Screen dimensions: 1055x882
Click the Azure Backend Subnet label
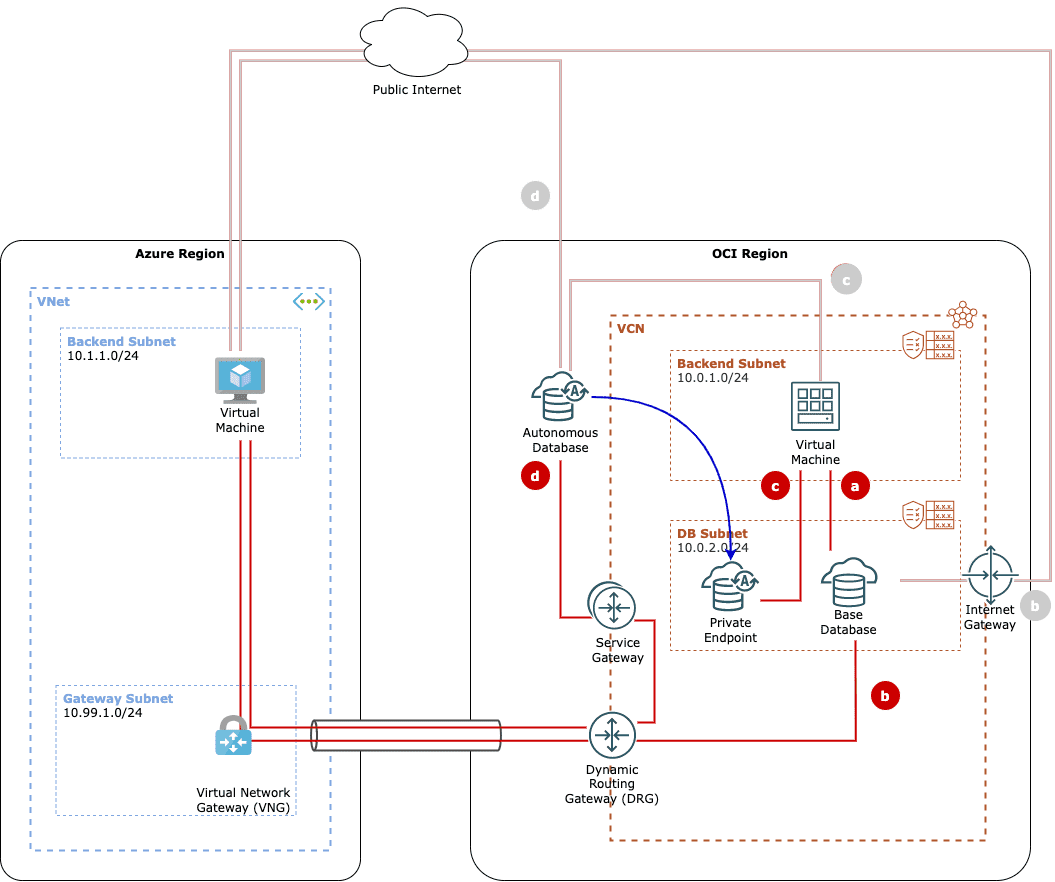[x=121, y=341]
